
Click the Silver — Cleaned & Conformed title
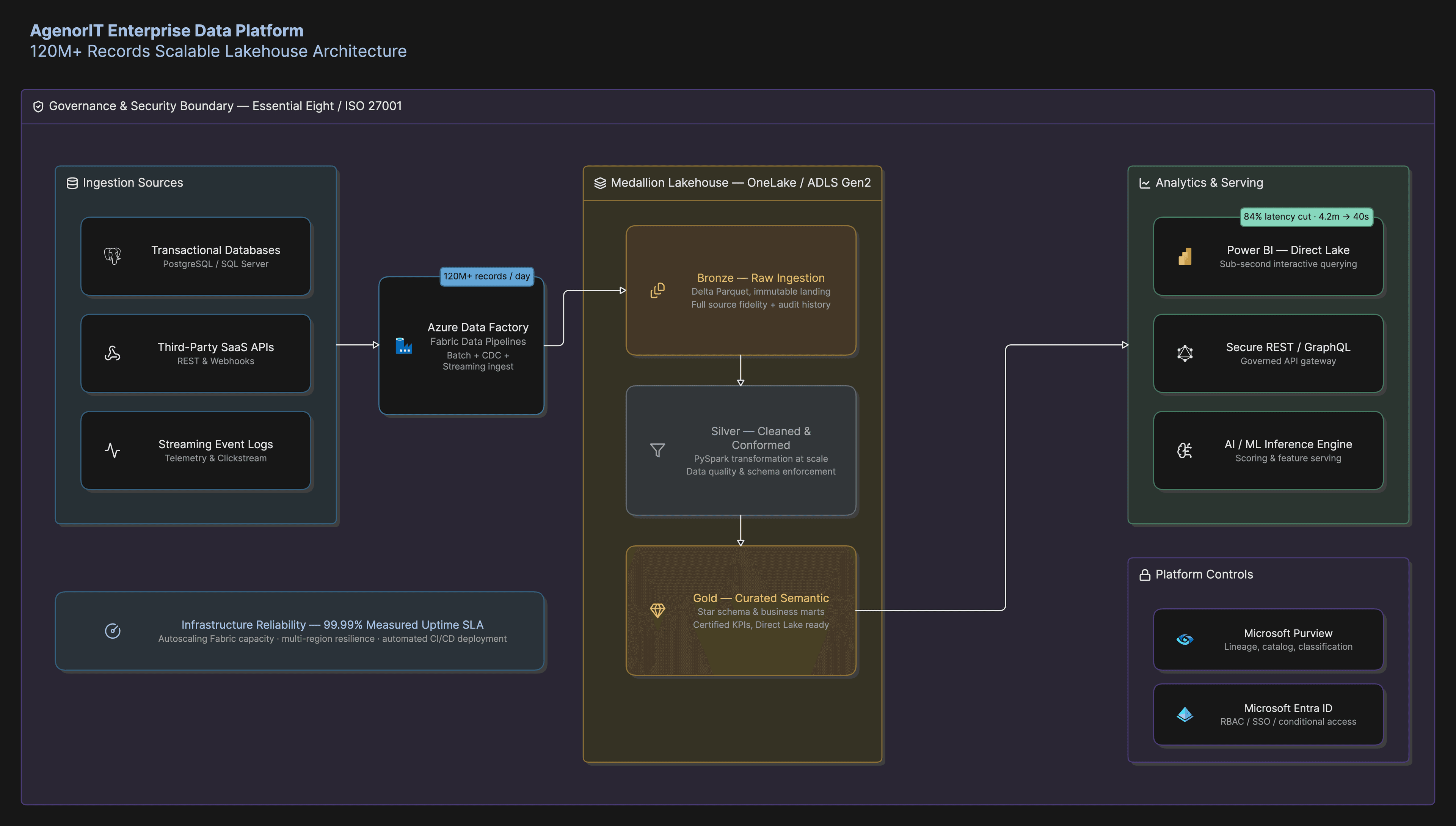pyautogui.click(x=761, y=438)
